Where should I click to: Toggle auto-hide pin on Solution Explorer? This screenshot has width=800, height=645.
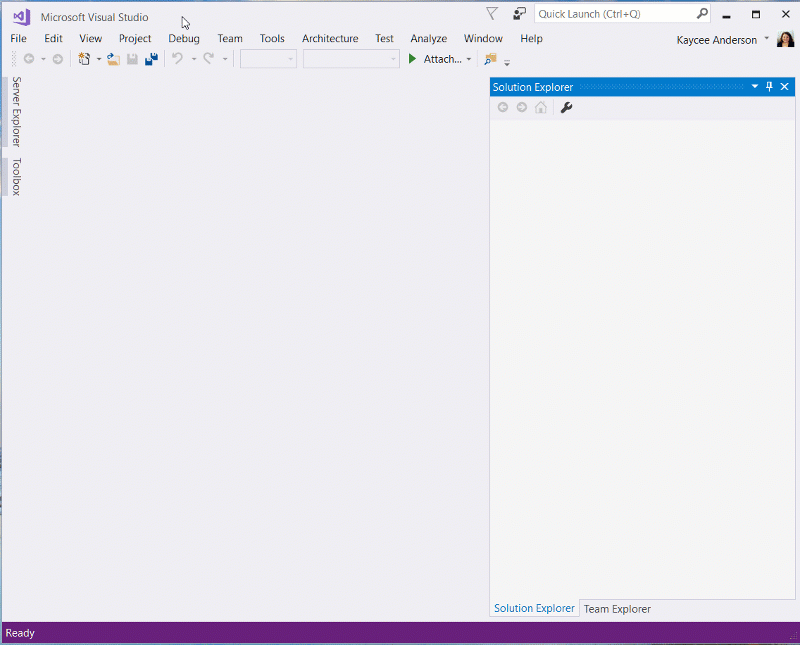(x=769, y=87)
